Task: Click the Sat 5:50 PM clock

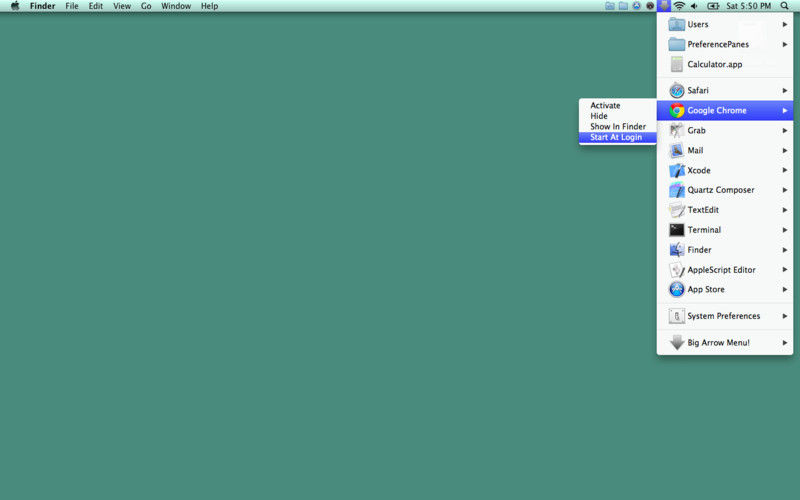Action: [748, 6]
